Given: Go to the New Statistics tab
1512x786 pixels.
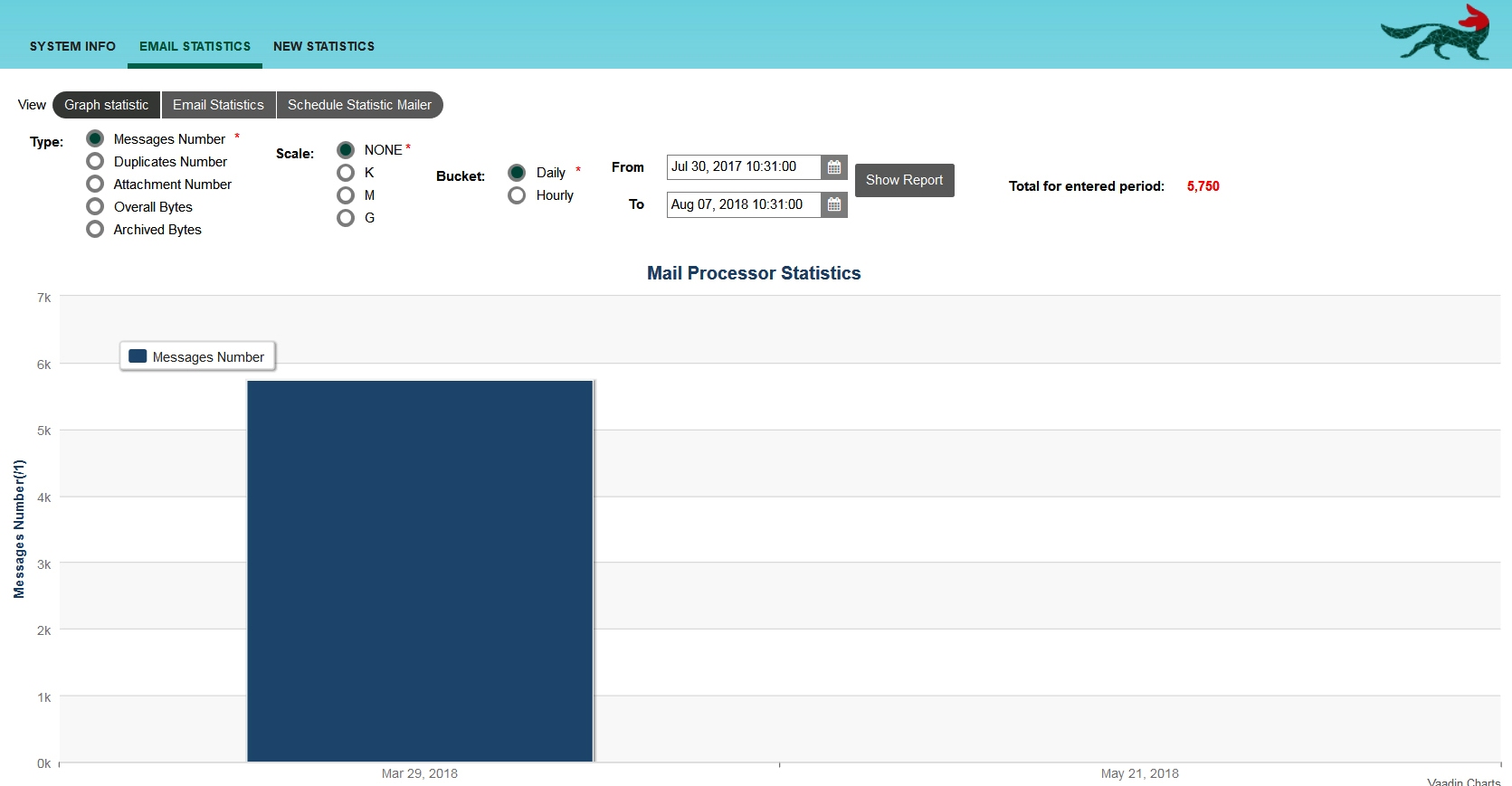Looking at the screenshot, I should [x=324, y=46].
